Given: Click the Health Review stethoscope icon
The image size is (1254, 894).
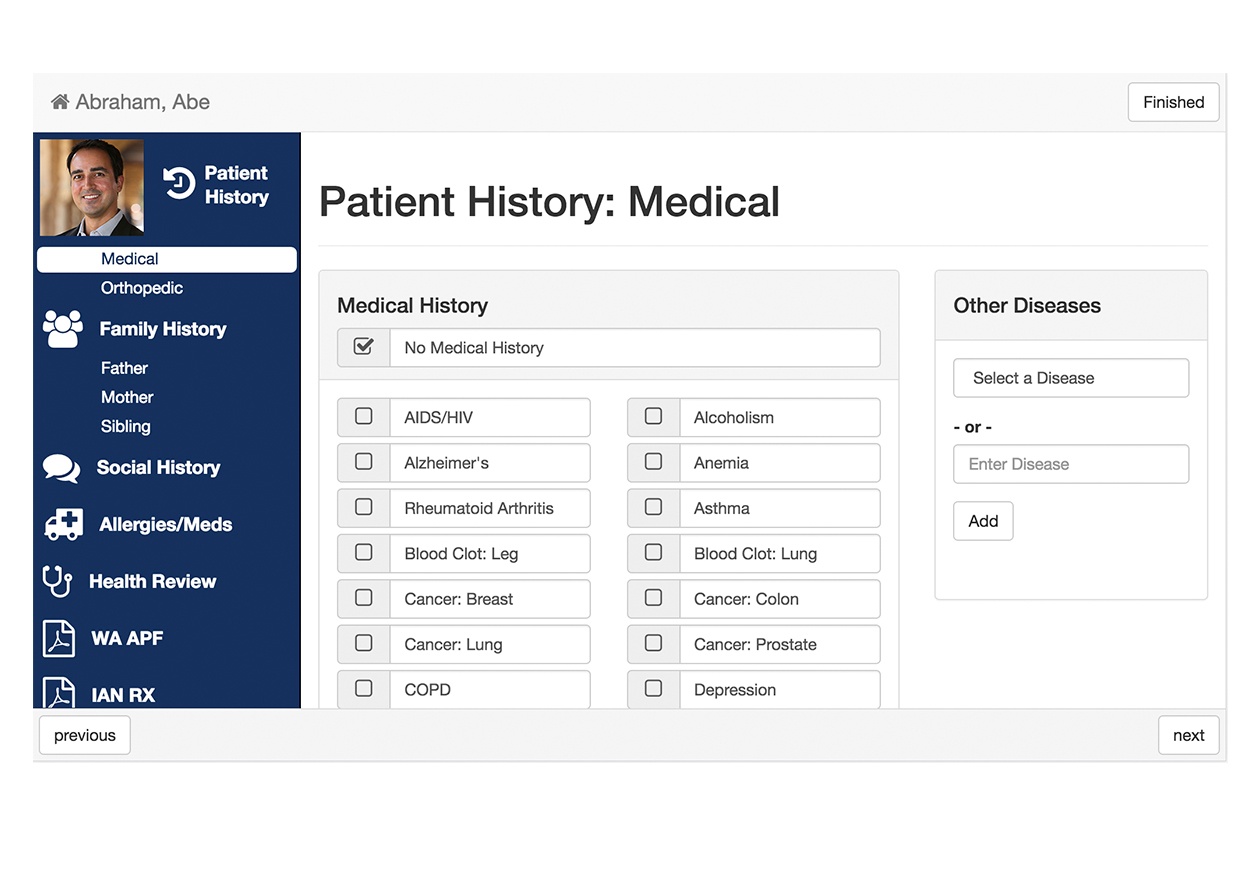Looking at the screenshot, I should coord(57,581).
